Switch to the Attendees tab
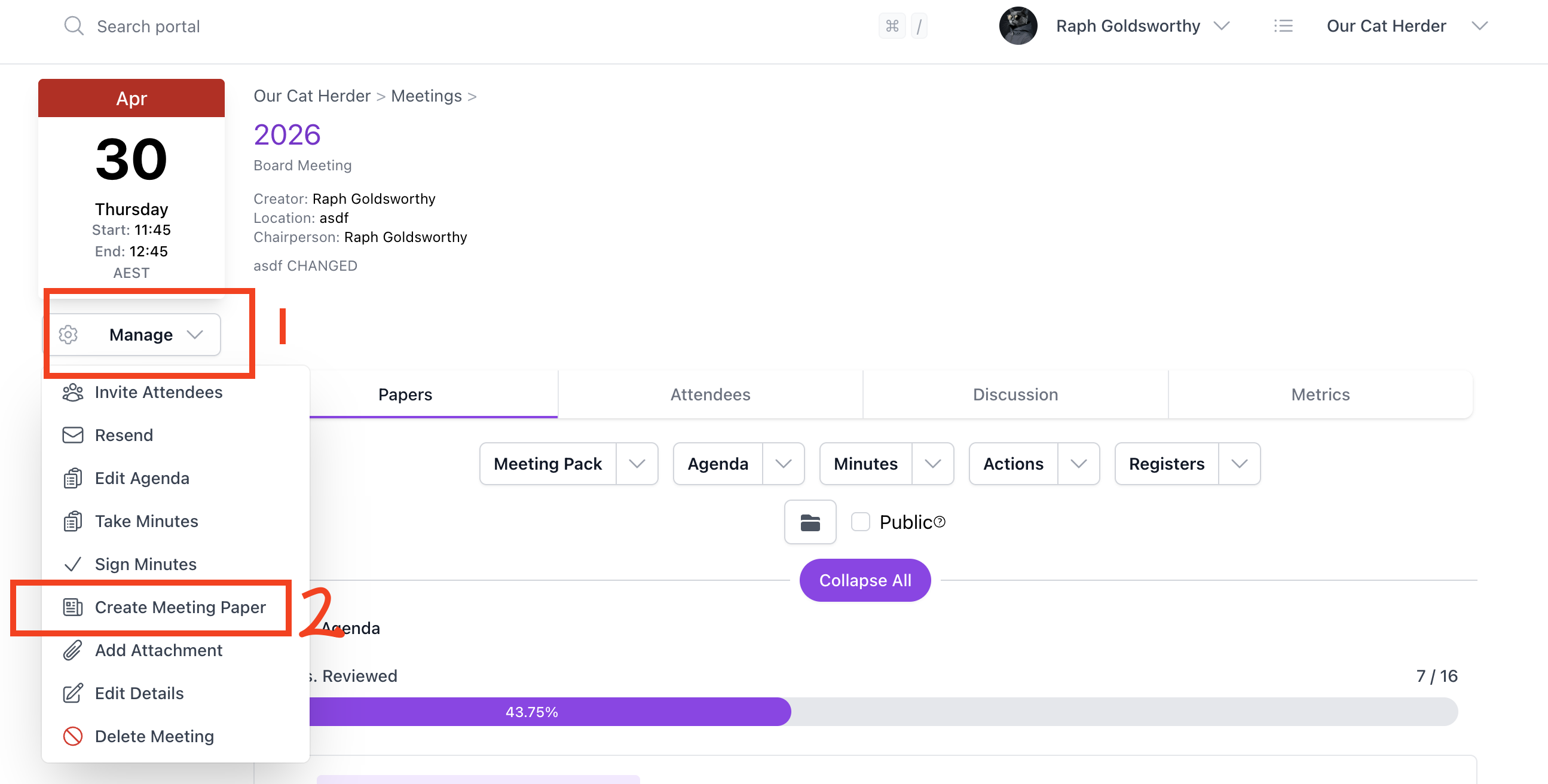The width and height of the screenshot is (1548, 784). click(x=709, y=394)
